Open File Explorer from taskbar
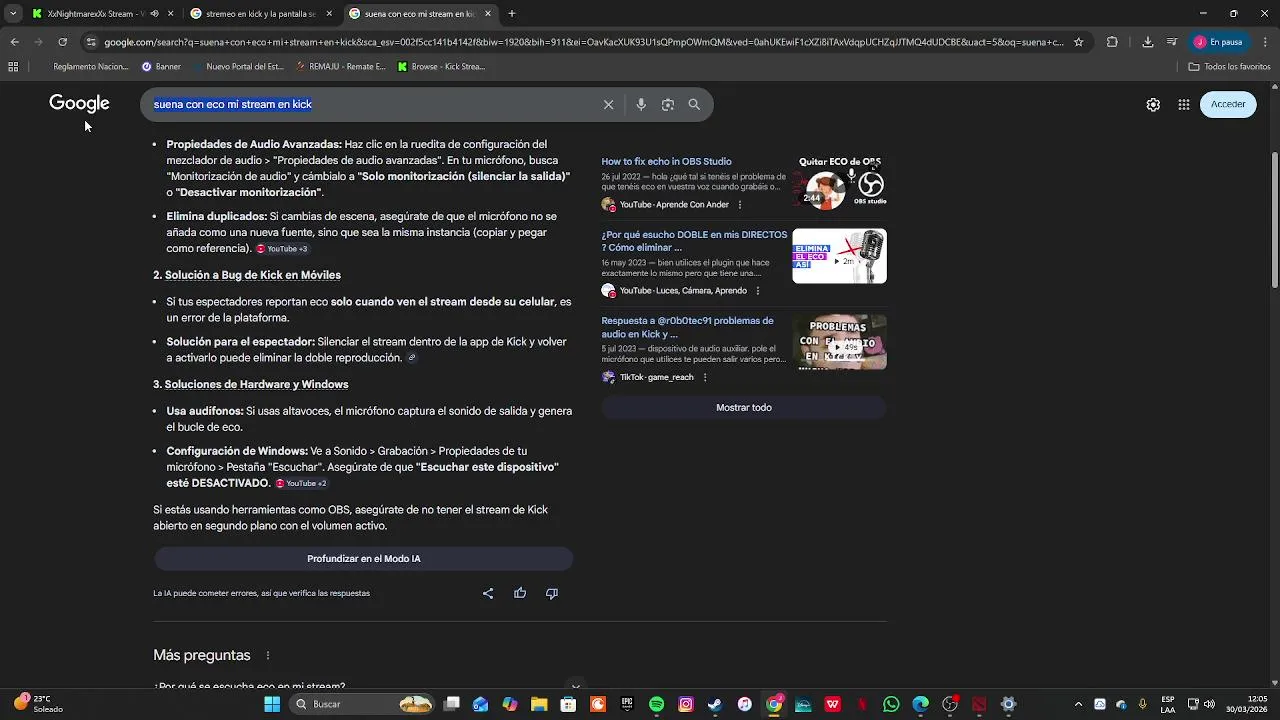Viewport: 1280px width, 720px height. point(539,704)
